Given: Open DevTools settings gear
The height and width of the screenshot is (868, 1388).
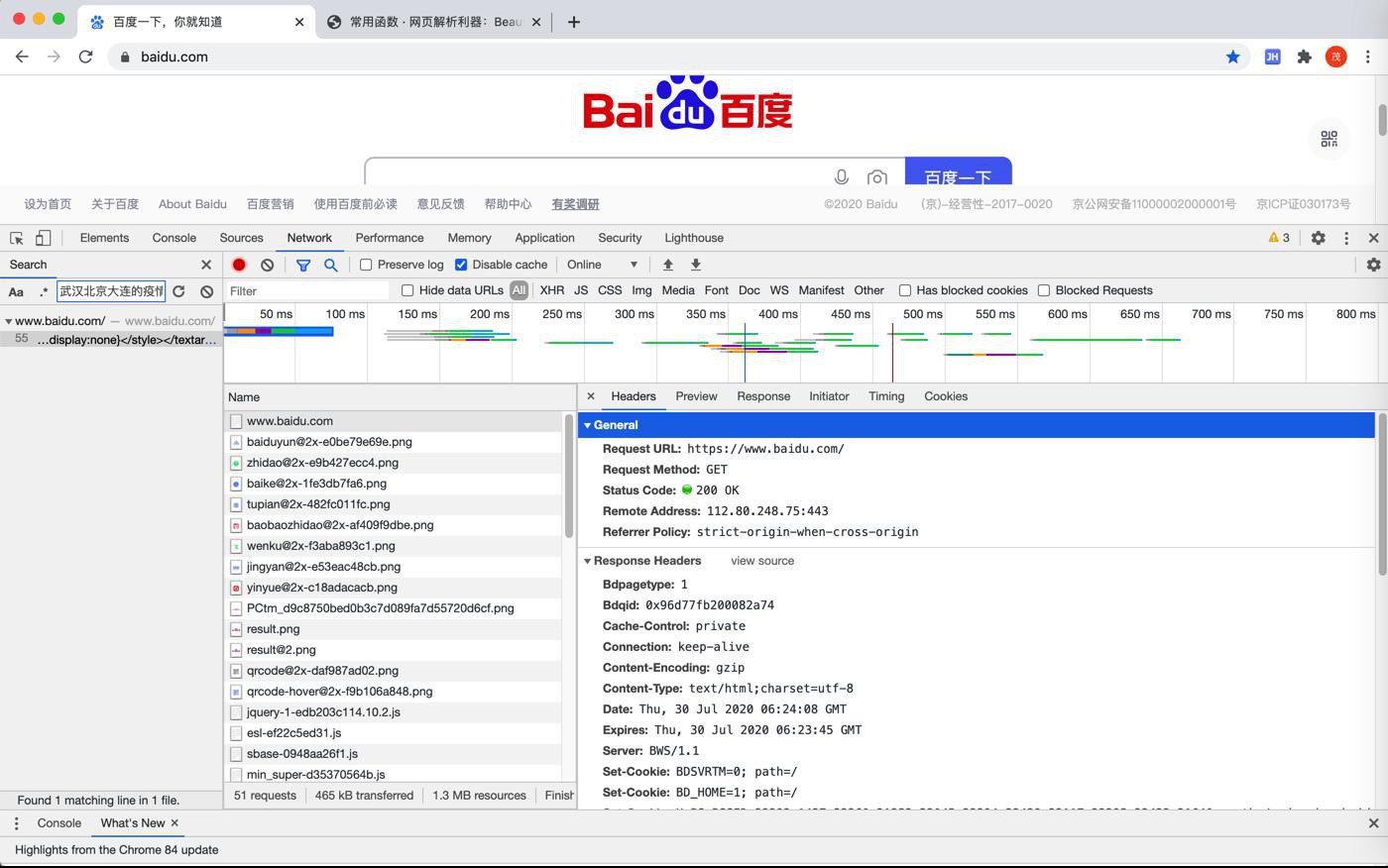Looking at the screenshot, I should (x=1318, y=238).
